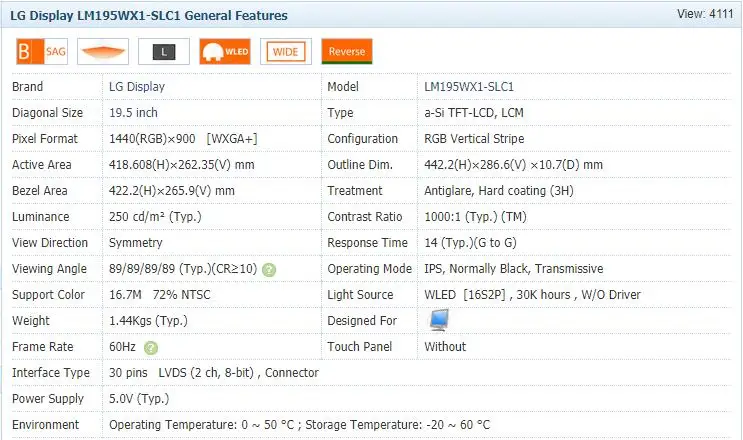Click viewing angle '89/89/89/89 (Typ.)(CR≥10)'
Screen dimensions: 743x440
183,269
